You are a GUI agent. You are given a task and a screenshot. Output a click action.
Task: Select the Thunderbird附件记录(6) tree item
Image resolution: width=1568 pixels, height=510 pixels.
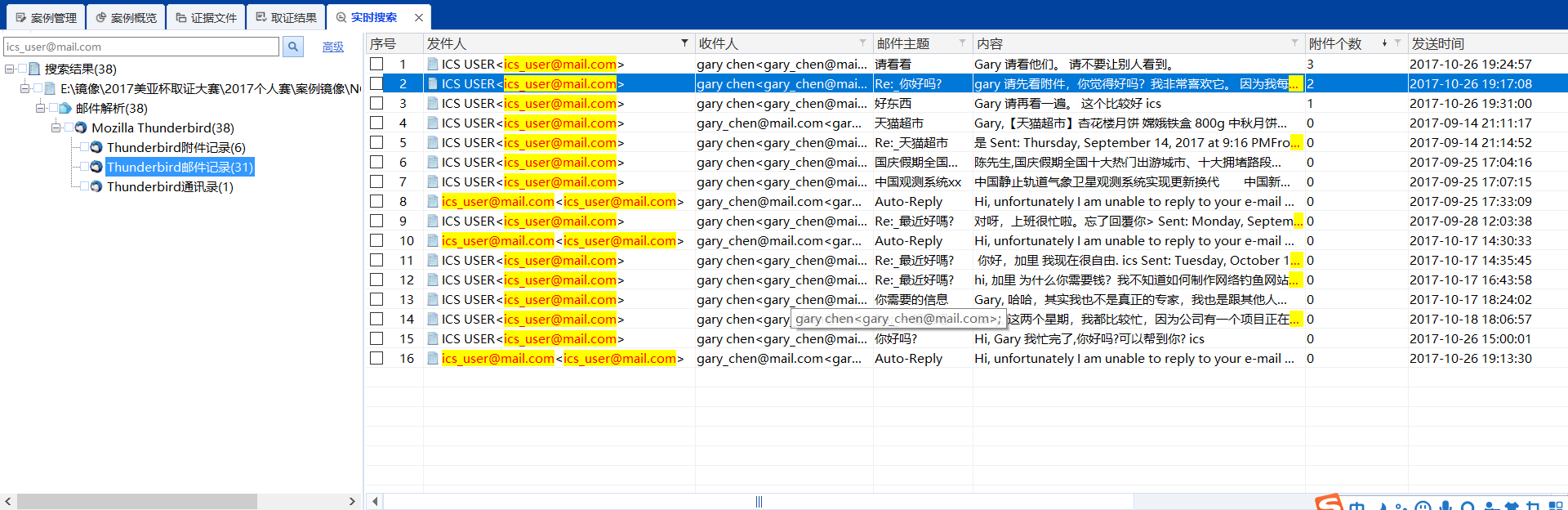pos(176,147)
